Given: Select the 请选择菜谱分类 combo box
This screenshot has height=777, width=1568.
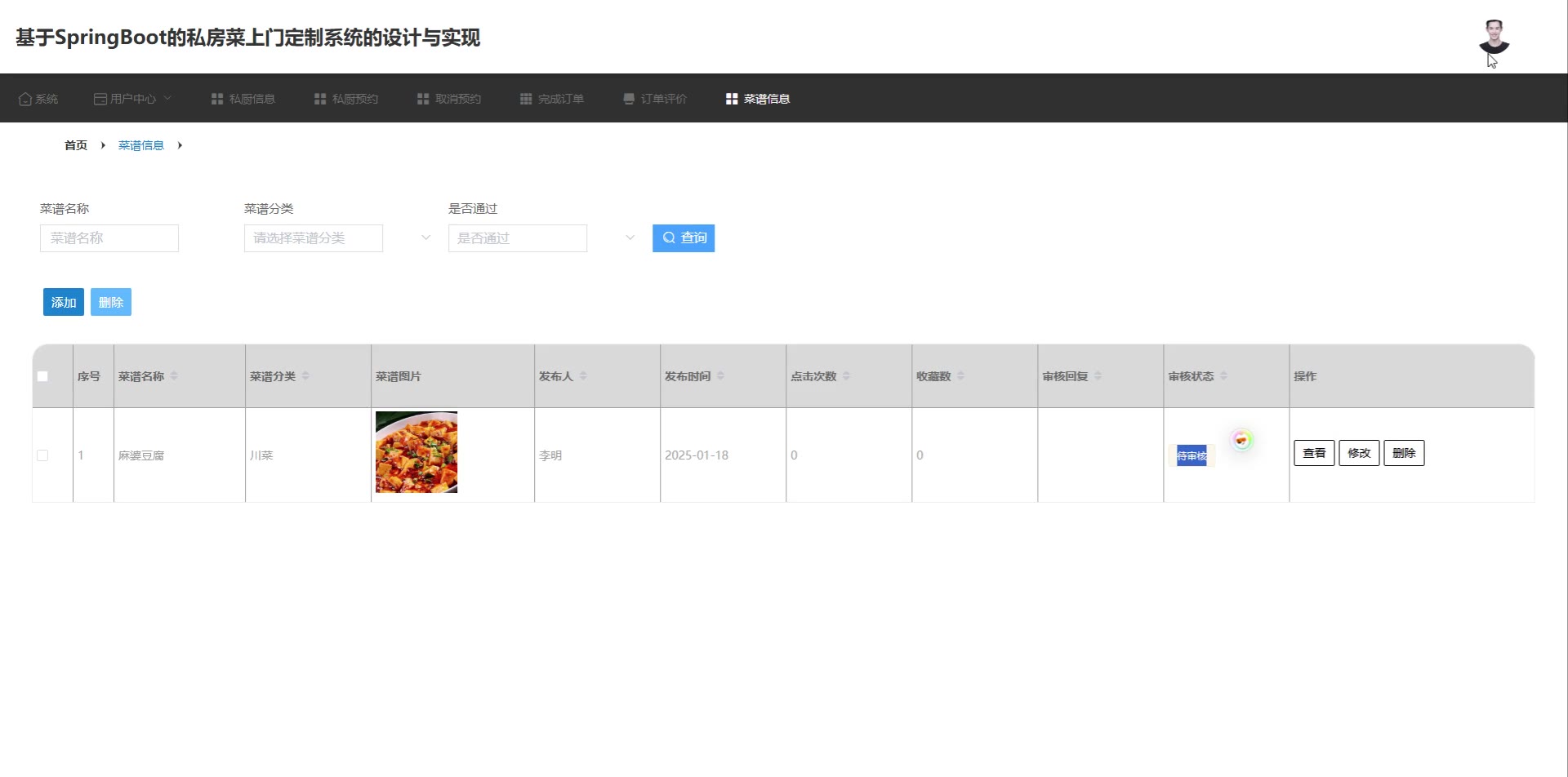Looking at the screenshot, I should tap(314, 238).
